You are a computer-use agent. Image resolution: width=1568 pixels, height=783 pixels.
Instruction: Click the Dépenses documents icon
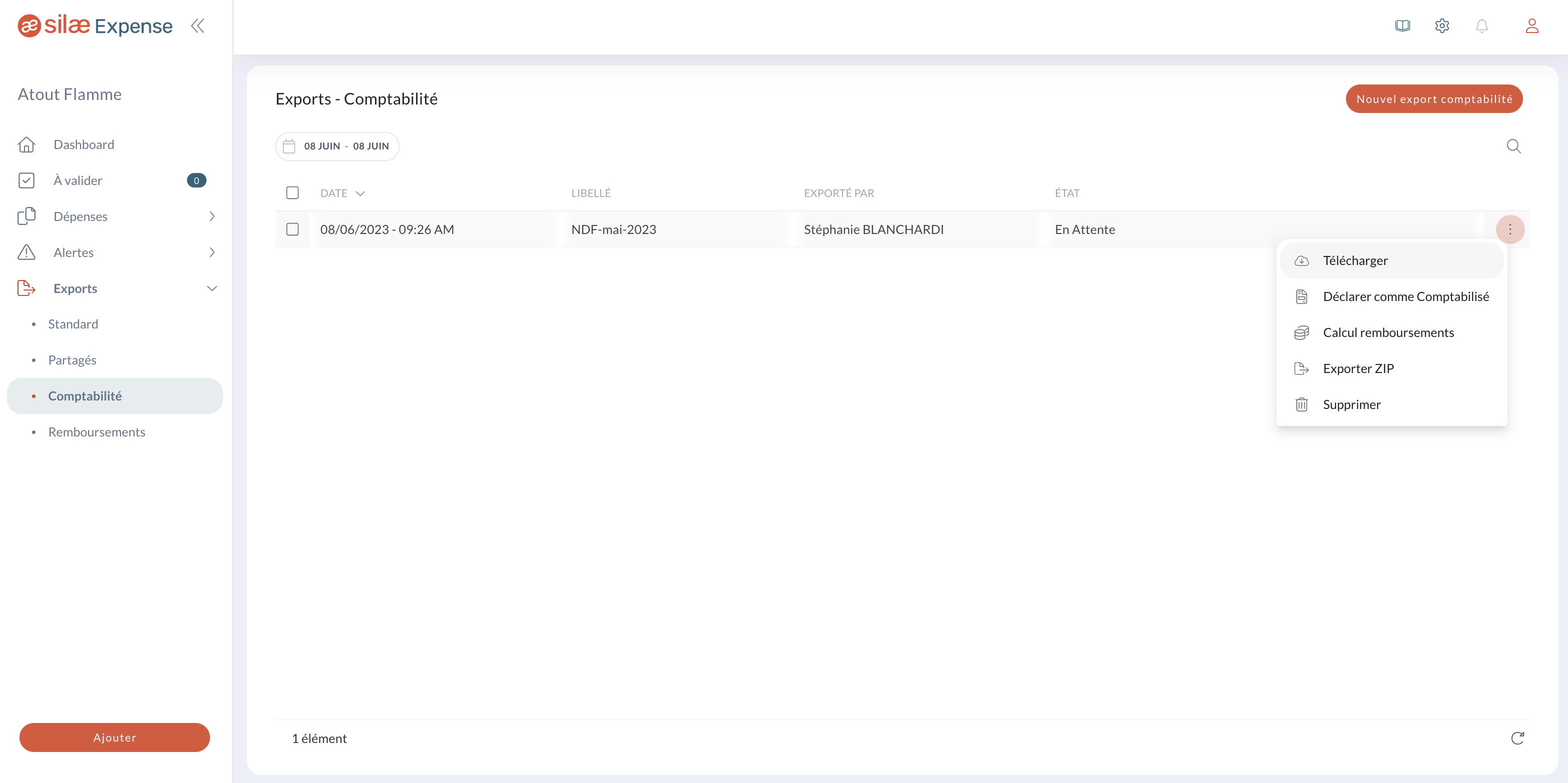pyautogui.click(x=26, y=216)
